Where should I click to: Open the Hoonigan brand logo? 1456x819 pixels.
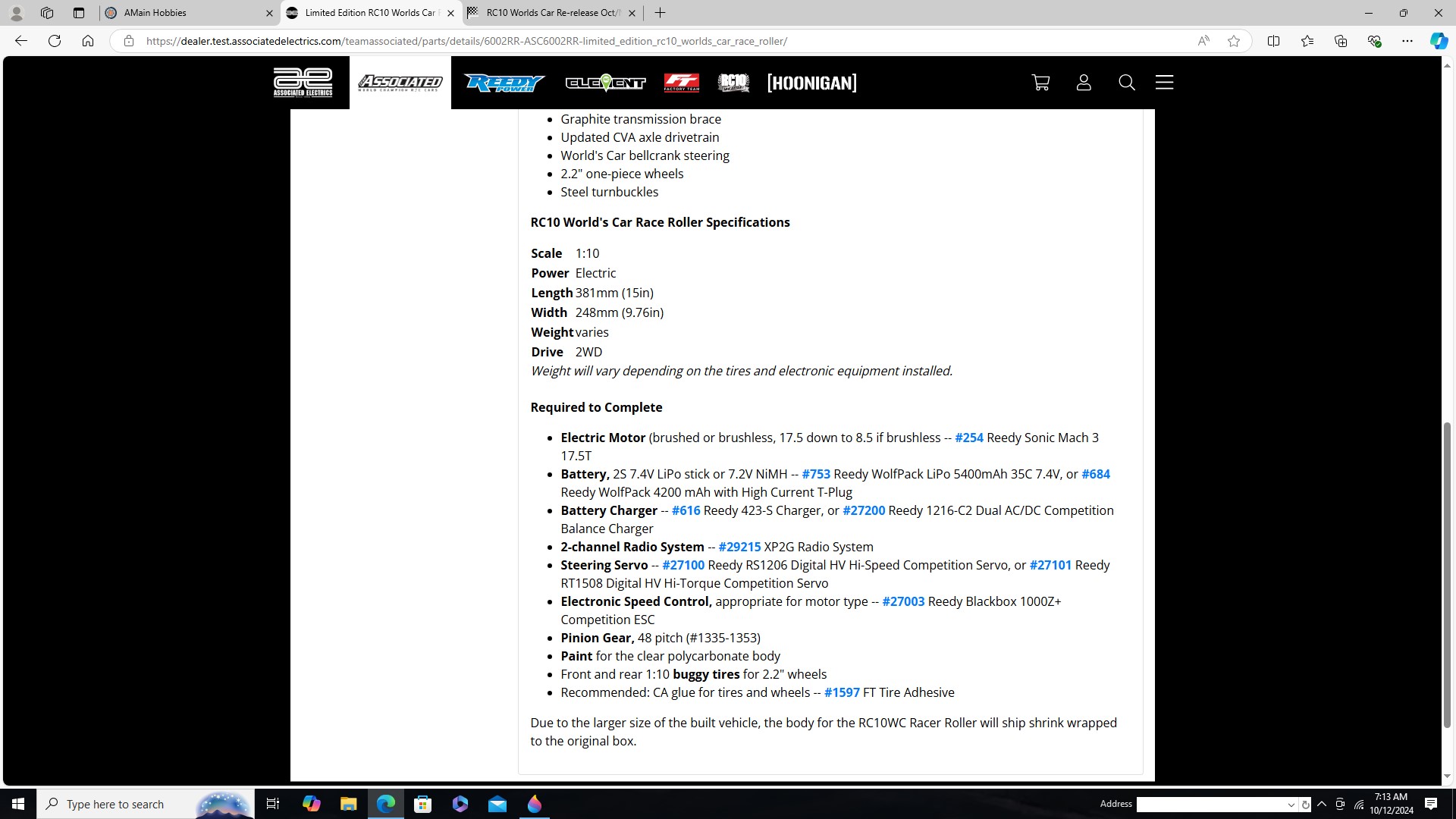[x=811, y=83]
